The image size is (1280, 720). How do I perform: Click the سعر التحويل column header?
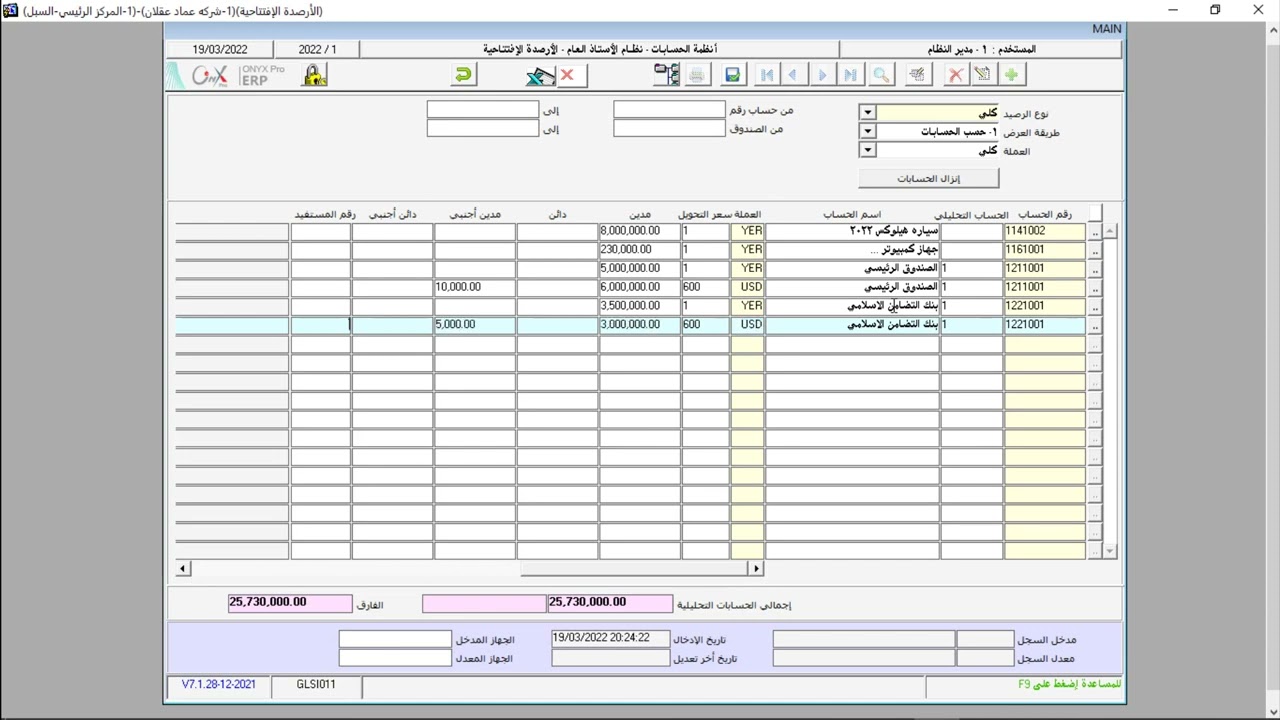pos(706,214)
